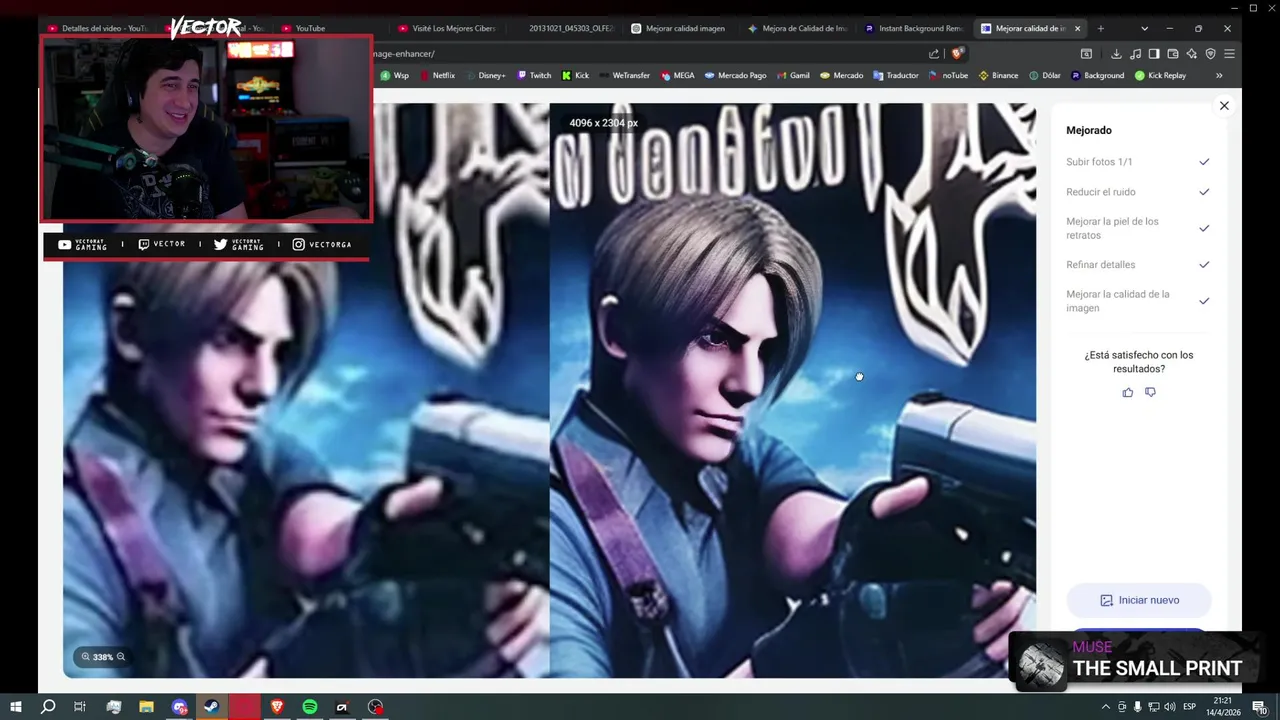This screenshot has width=1280, height=720.
Task: Click the Vectorga Instagram overlay label
Action: tap(322, 244)
